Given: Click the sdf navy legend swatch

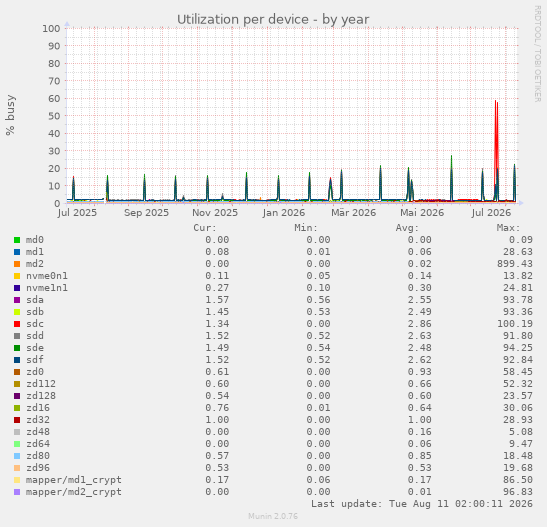Looking at the screenshot, I should pos(17,360).
